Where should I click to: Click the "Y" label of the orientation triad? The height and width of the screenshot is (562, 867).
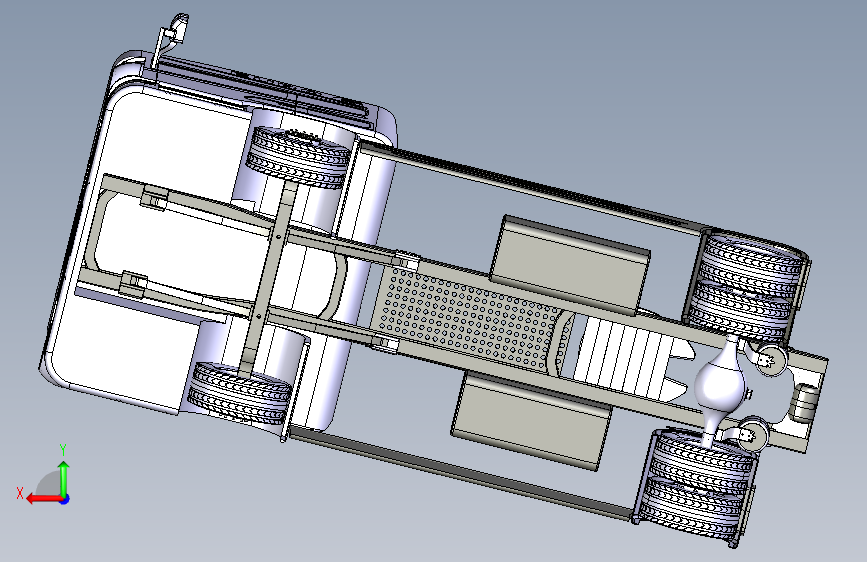[x=63, y=450]
